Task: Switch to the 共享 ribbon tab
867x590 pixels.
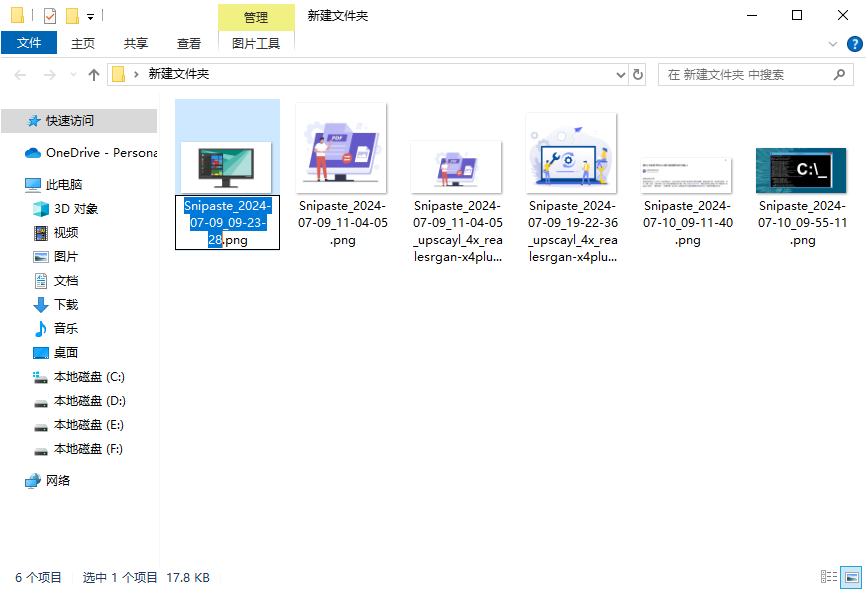Action: (x=135, y=44)
